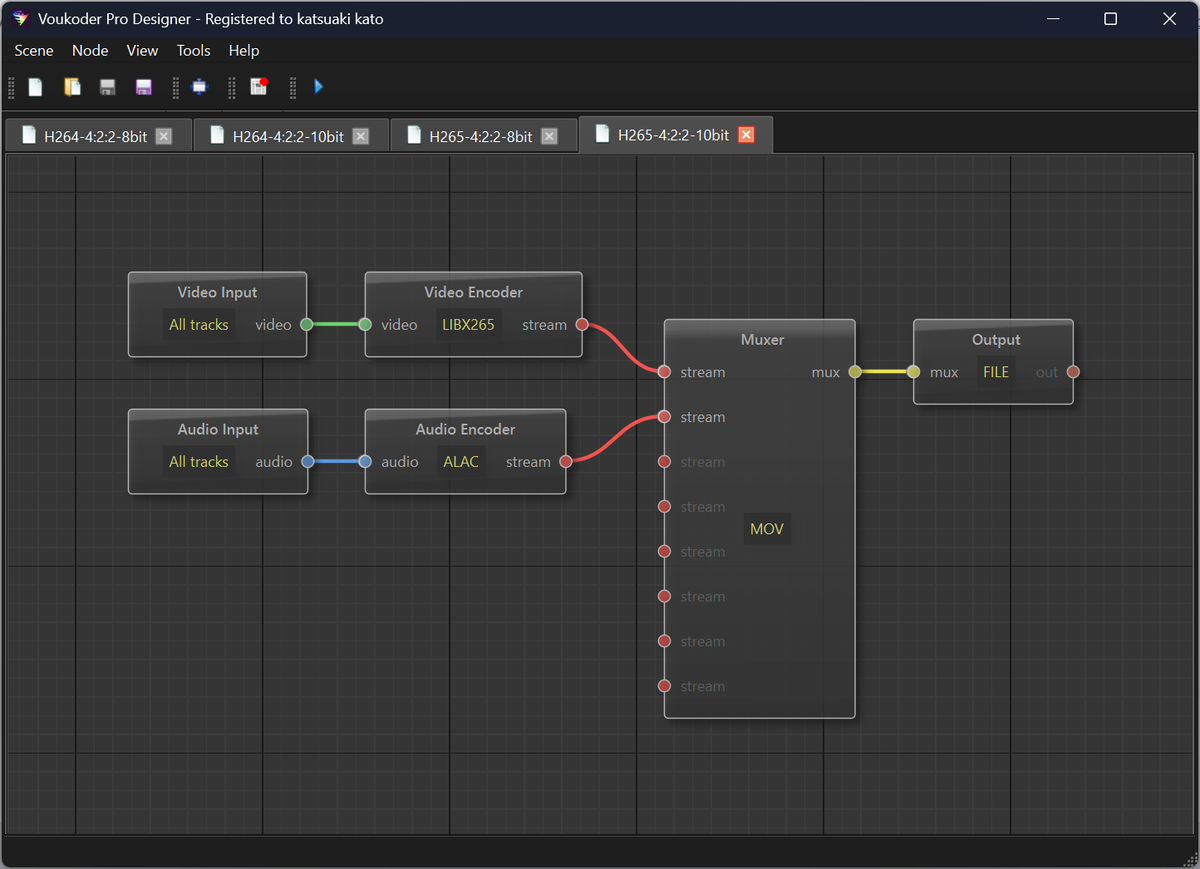Image resolution: width=1200 pixels, height=869 pixels.
Task: Click the Muxer's yellow mux output port
Action: click(x=854, y=372)
